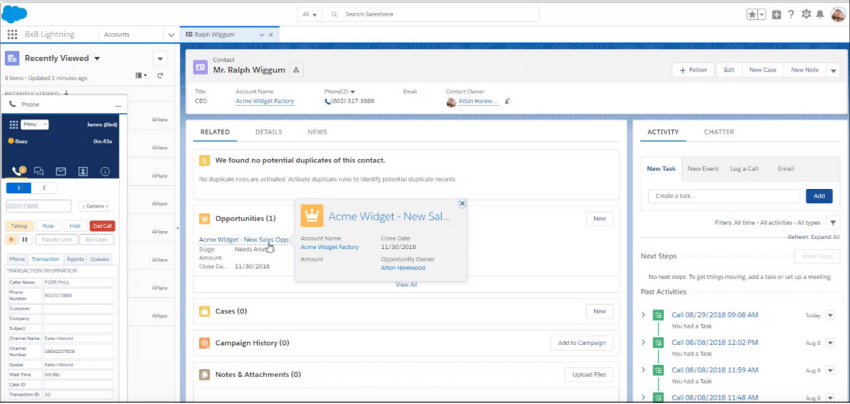Viewport: 850px width, 404px height.
Task: Open the favorites list dropdown arrow
Action: [x=762, y=15]
